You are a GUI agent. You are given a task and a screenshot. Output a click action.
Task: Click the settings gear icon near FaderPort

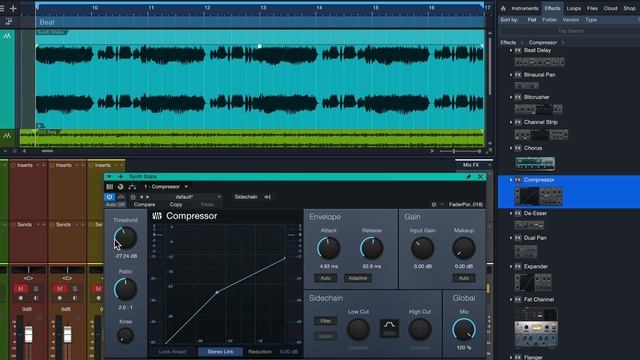pos(433,204)
